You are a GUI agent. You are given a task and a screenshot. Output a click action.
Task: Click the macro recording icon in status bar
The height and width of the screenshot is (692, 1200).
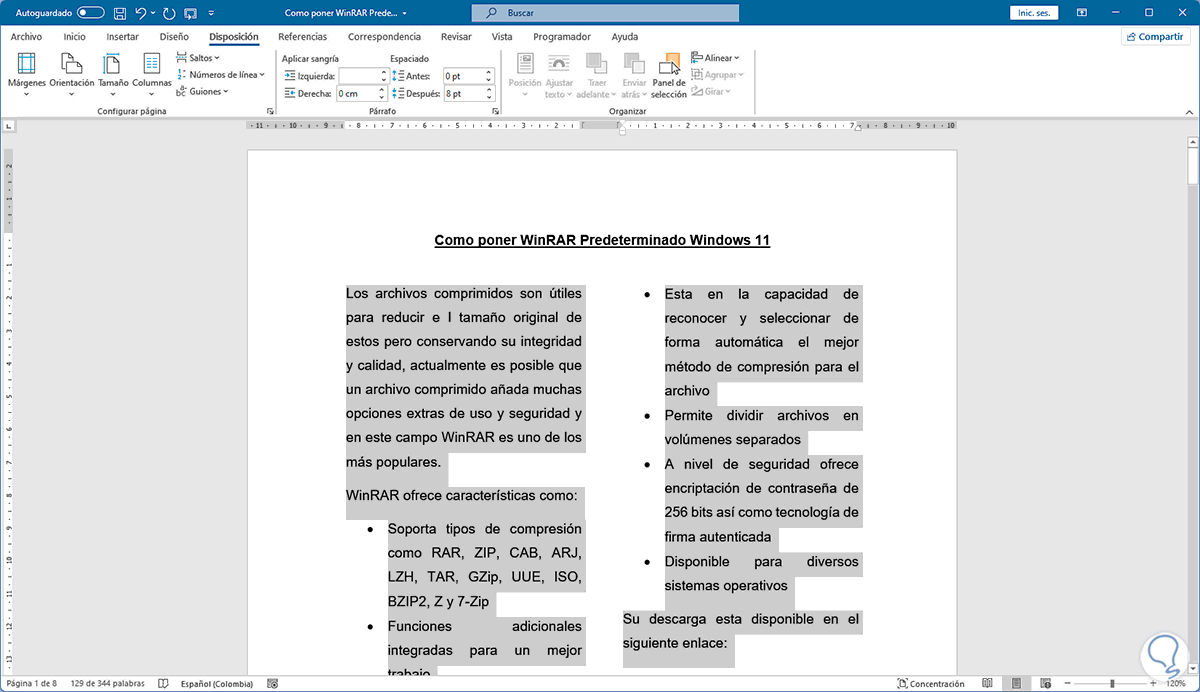click(x=274, y=684)
